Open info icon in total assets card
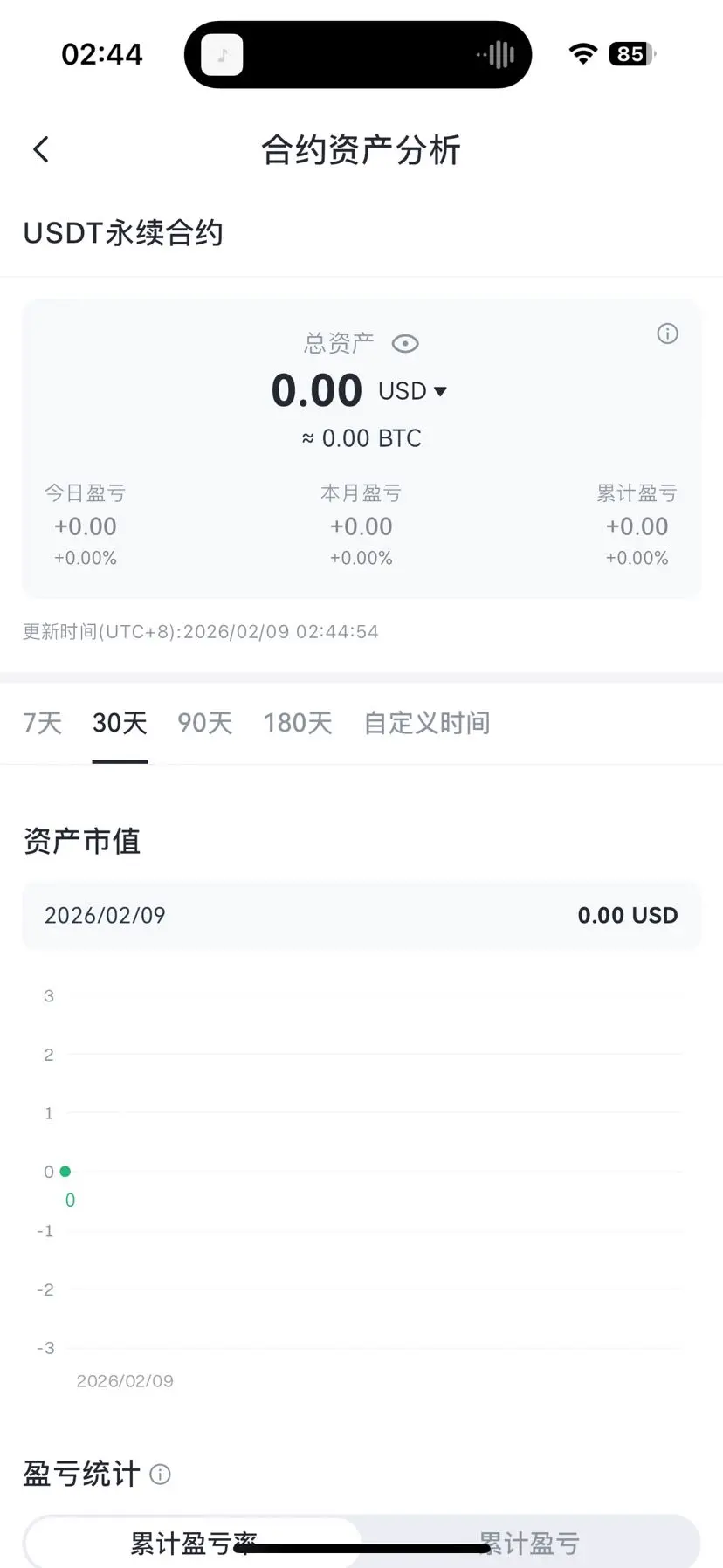723x1568 pixels. click(667, 334)
